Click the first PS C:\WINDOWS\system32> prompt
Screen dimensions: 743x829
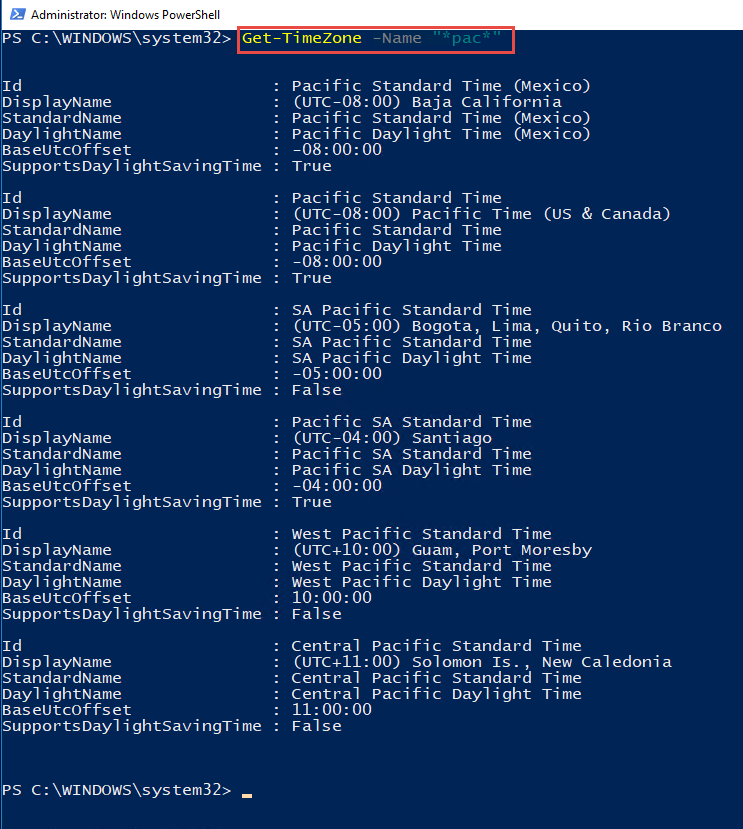pyautogui.click(x=116, y=38)
